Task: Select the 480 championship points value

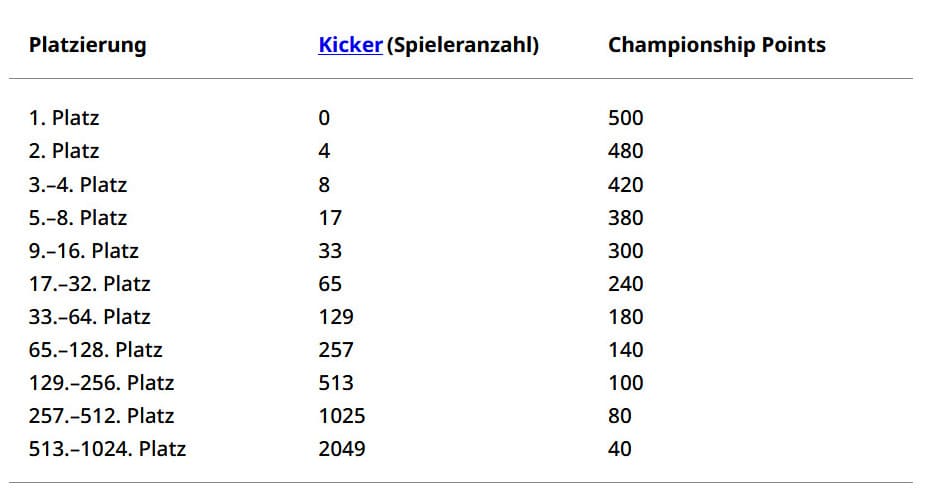Action: click(625, 151)
